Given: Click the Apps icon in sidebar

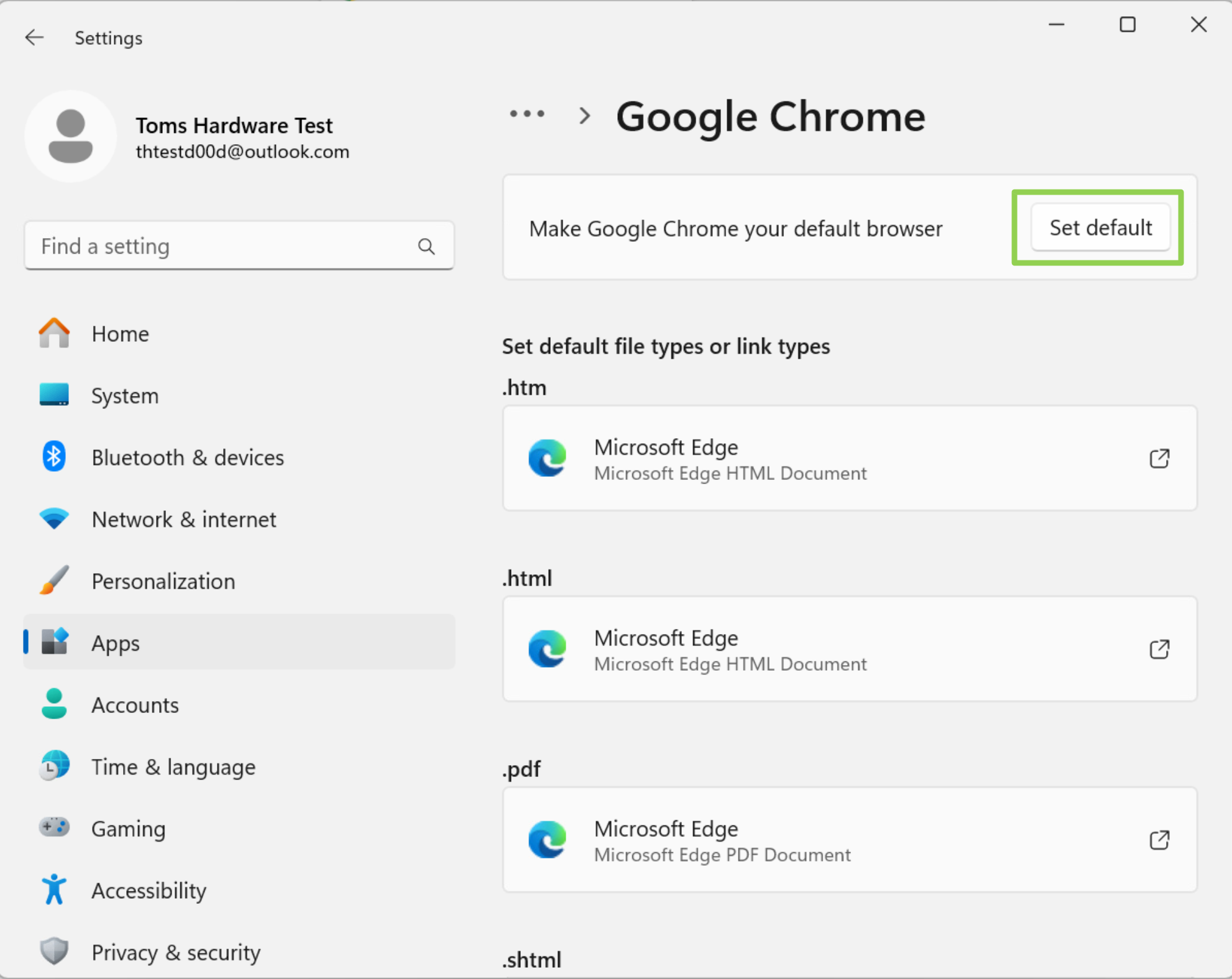Looking at the screenshot, I should coord(54,641).
